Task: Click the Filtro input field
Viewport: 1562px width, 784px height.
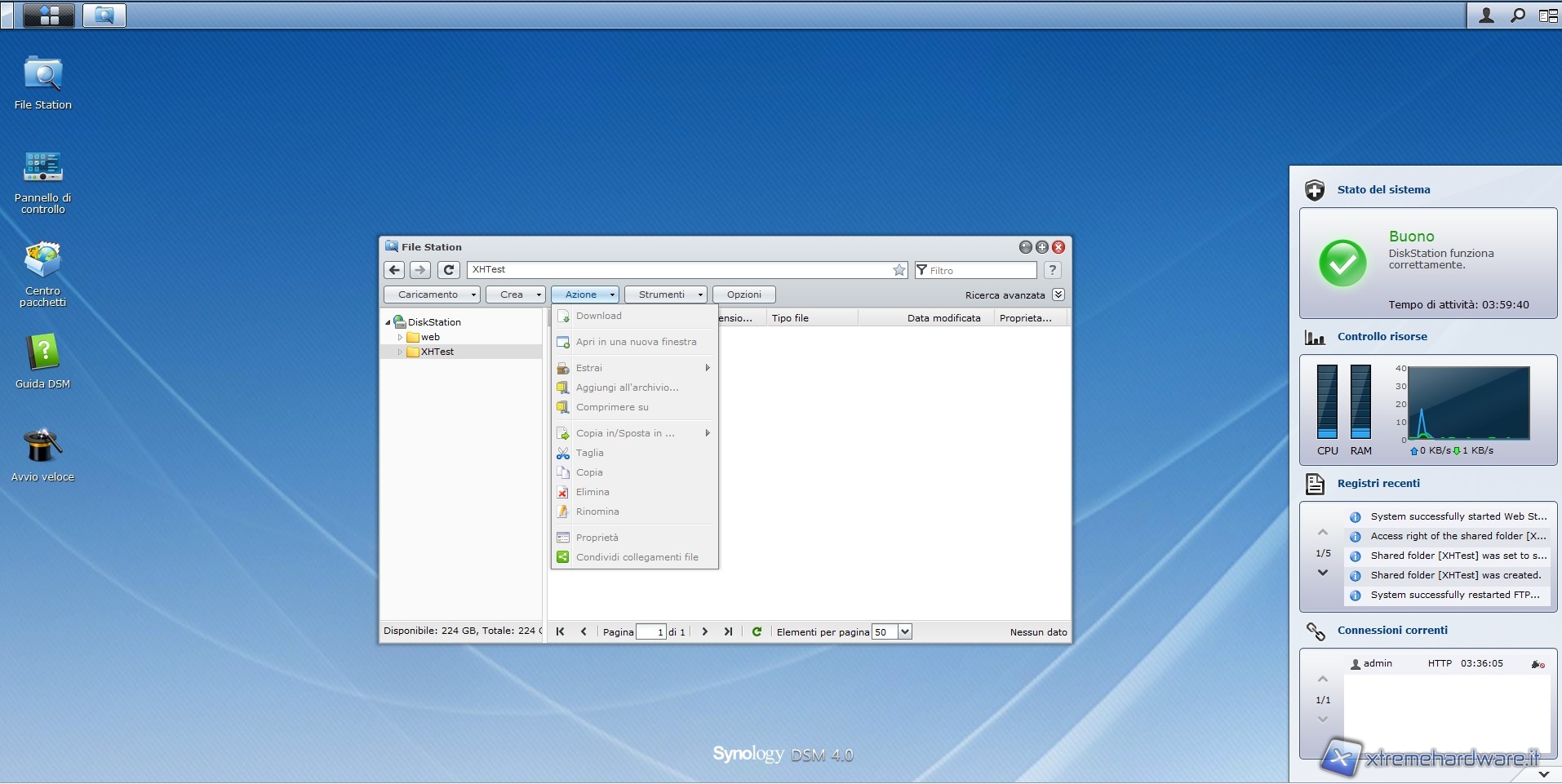Action: pyautogui.click(x=980, y=270)
